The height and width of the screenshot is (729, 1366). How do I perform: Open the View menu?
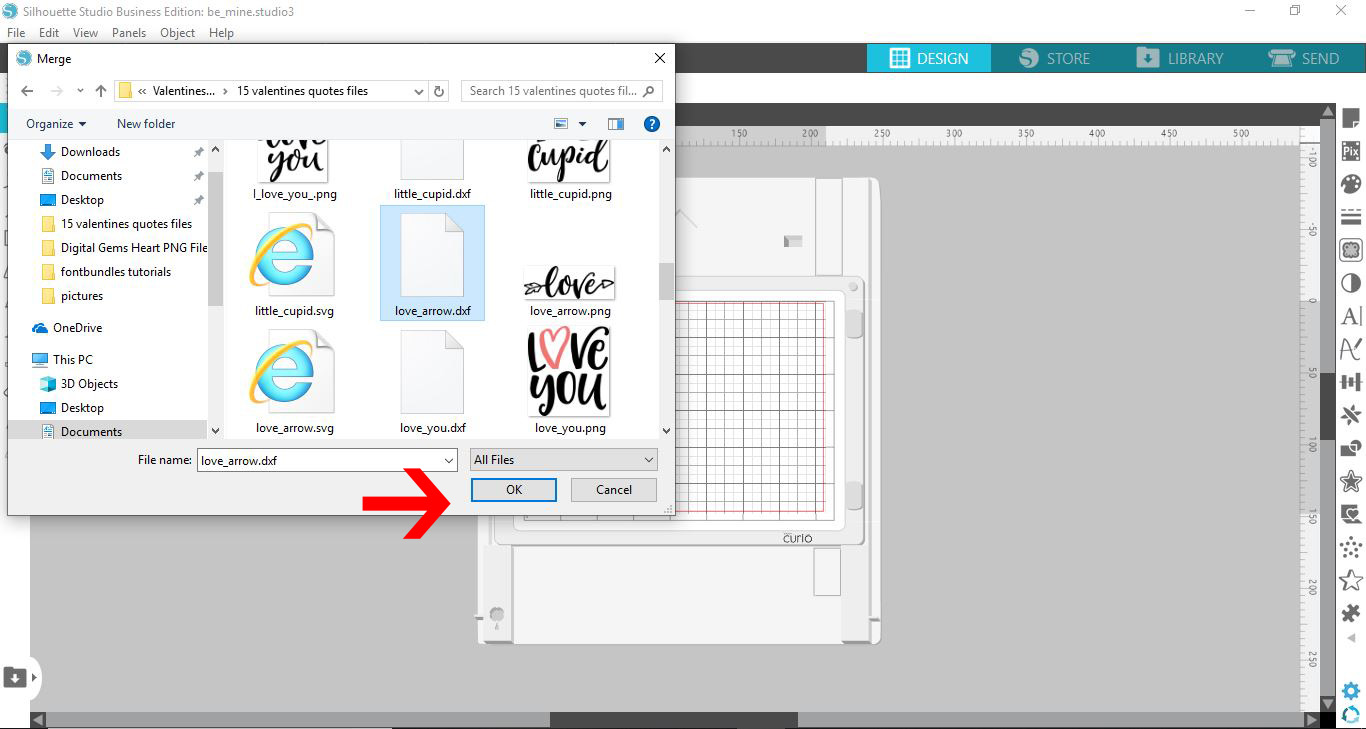click(x=85, y=33)
